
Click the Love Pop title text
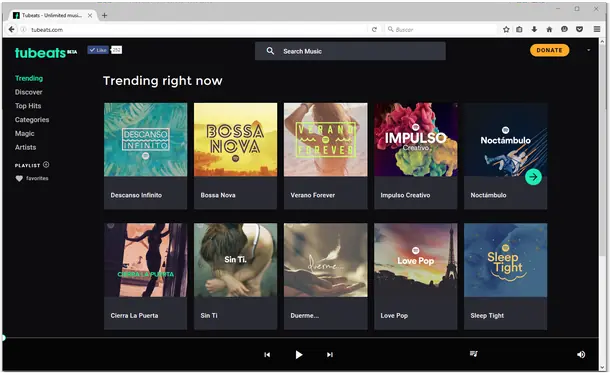[x=394, y=315]
